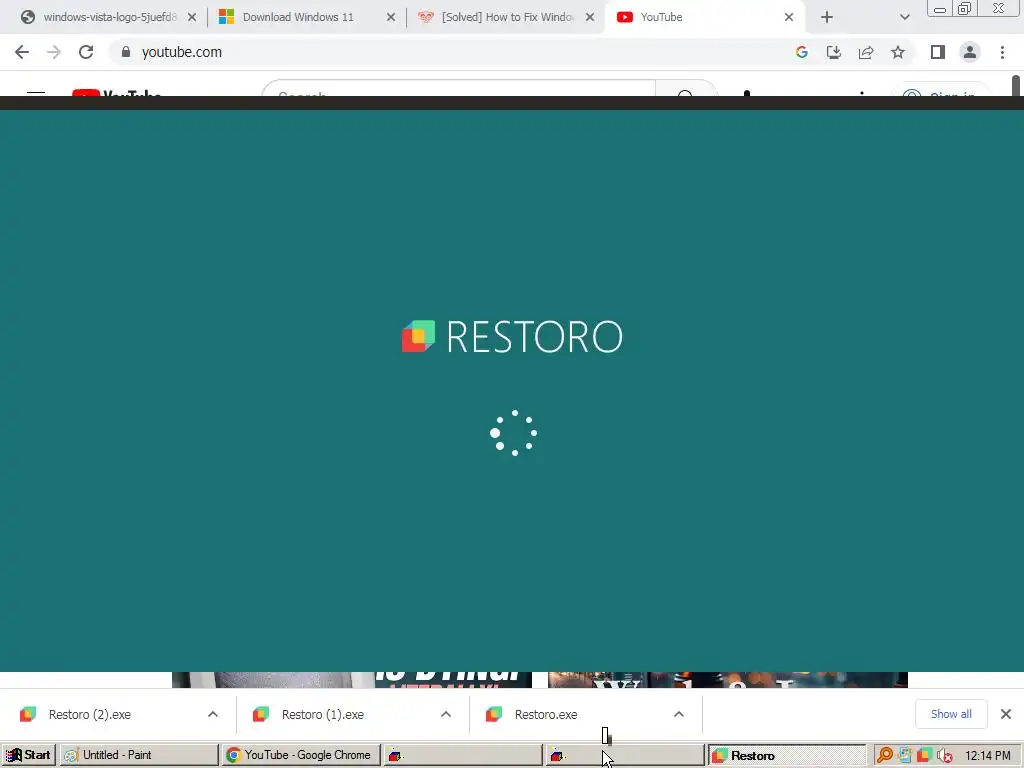Open a new tab with plus button
Image resolution: width=1024 pixels, height=768 pixels.
[x=827, y=18]
